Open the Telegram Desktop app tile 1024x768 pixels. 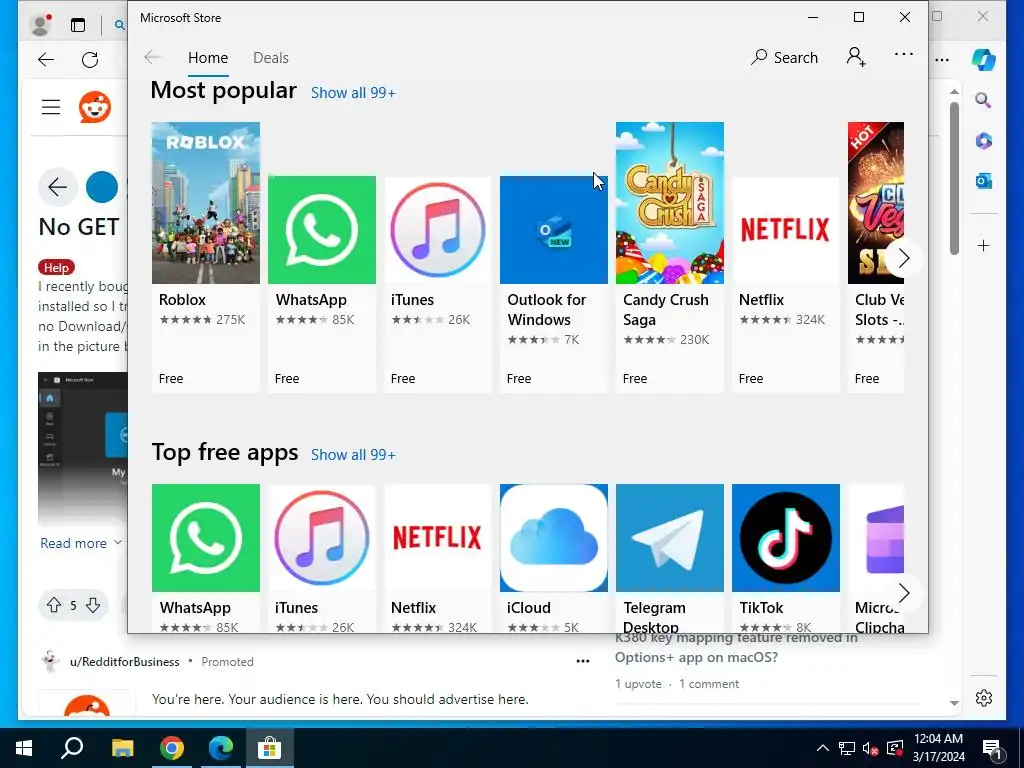tap(669, 558)
